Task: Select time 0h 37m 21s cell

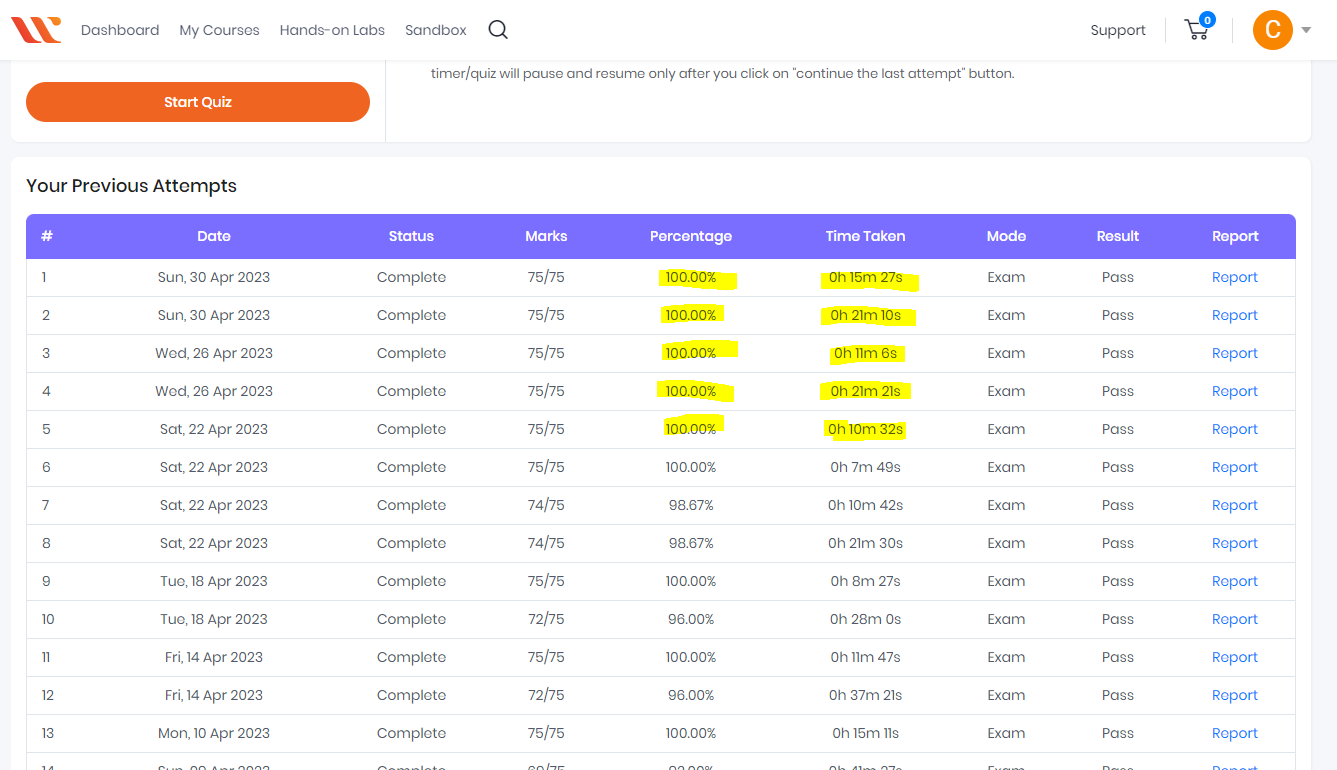Action: click(x=865, y=695)
